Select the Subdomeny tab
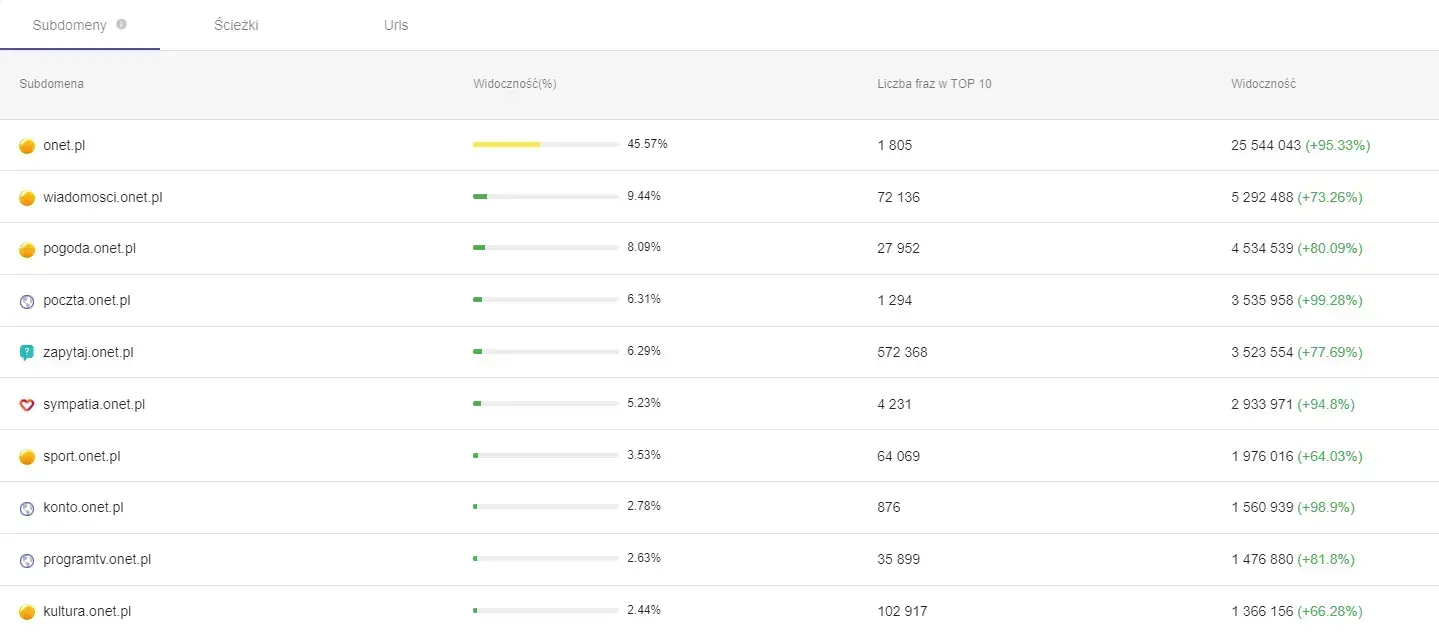1439x632 pixels. click(x=69, y=25)
